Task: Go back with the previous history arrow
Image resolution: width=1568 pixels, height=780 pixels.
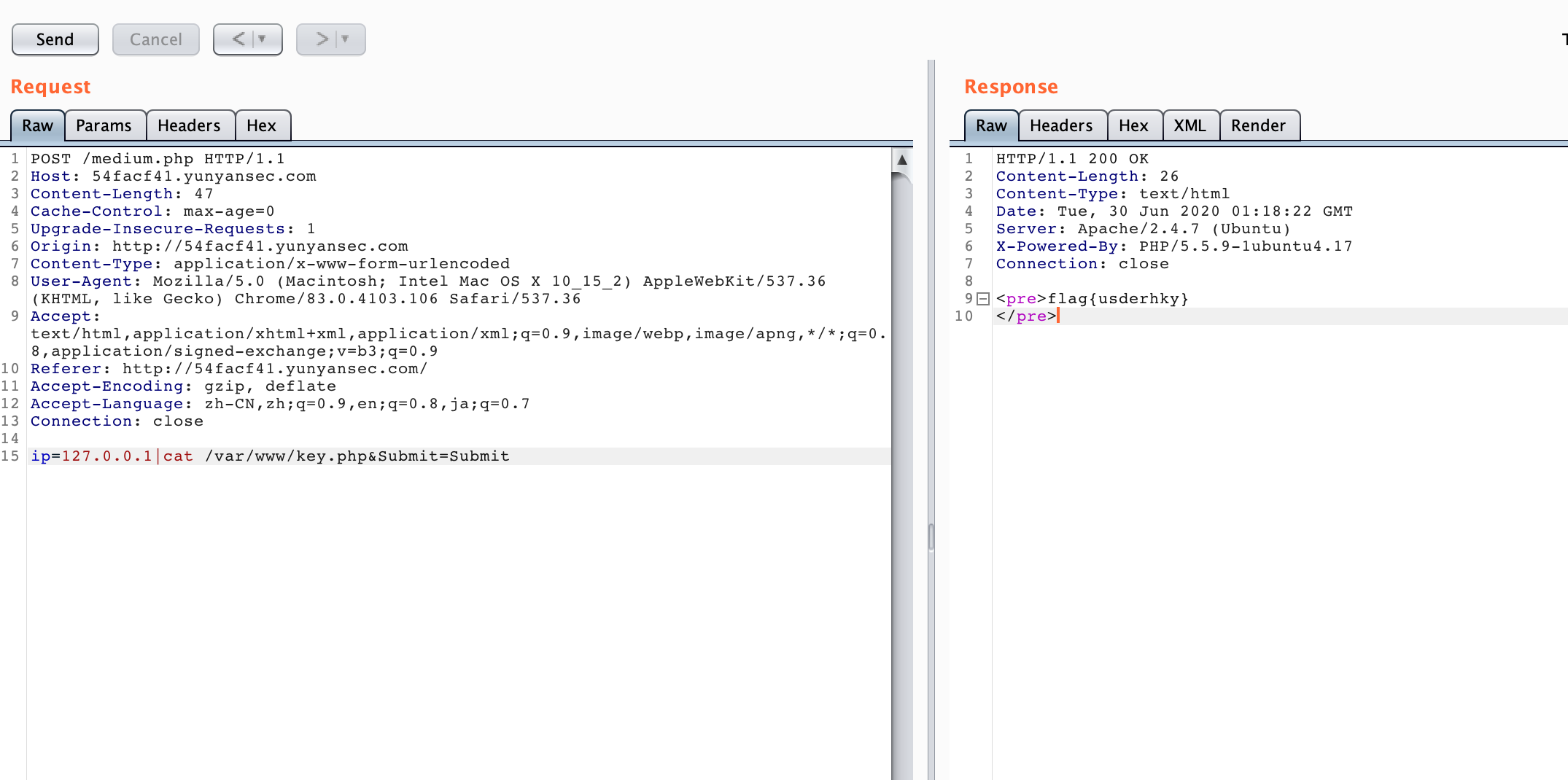Action: [x=237, y=39]
